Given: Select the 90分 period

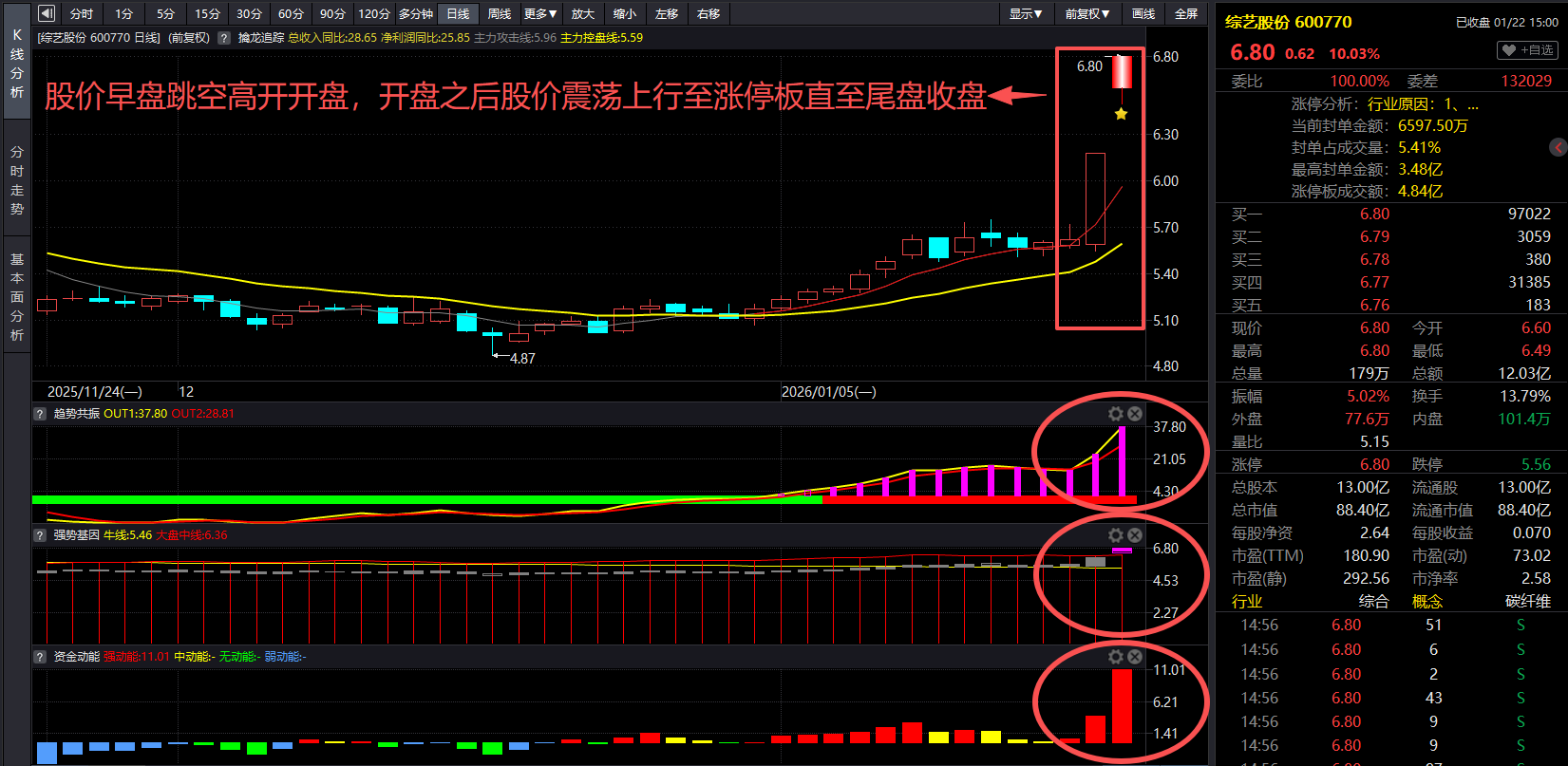Looking at the screenshot, I should pos(332,13).
